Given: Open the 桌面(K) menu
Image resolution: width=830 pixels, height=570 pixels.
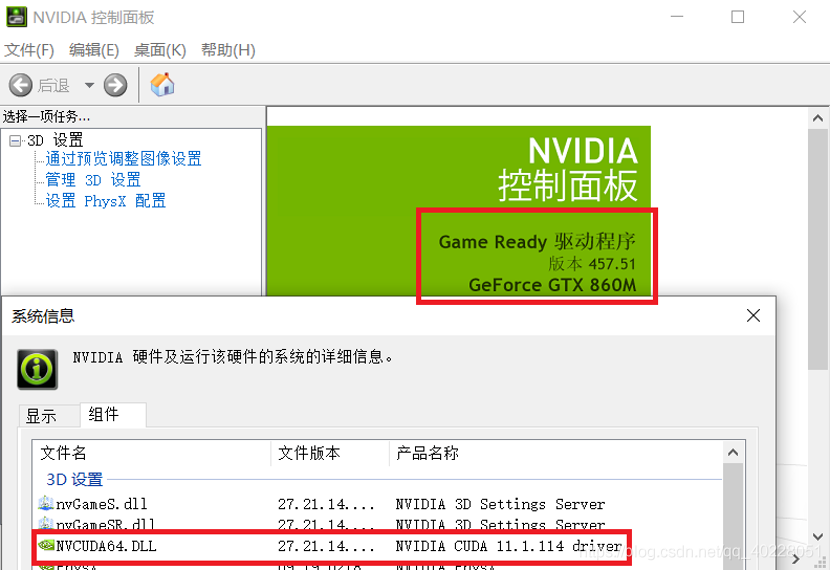Looking at the screenshot, I should 160,50.
